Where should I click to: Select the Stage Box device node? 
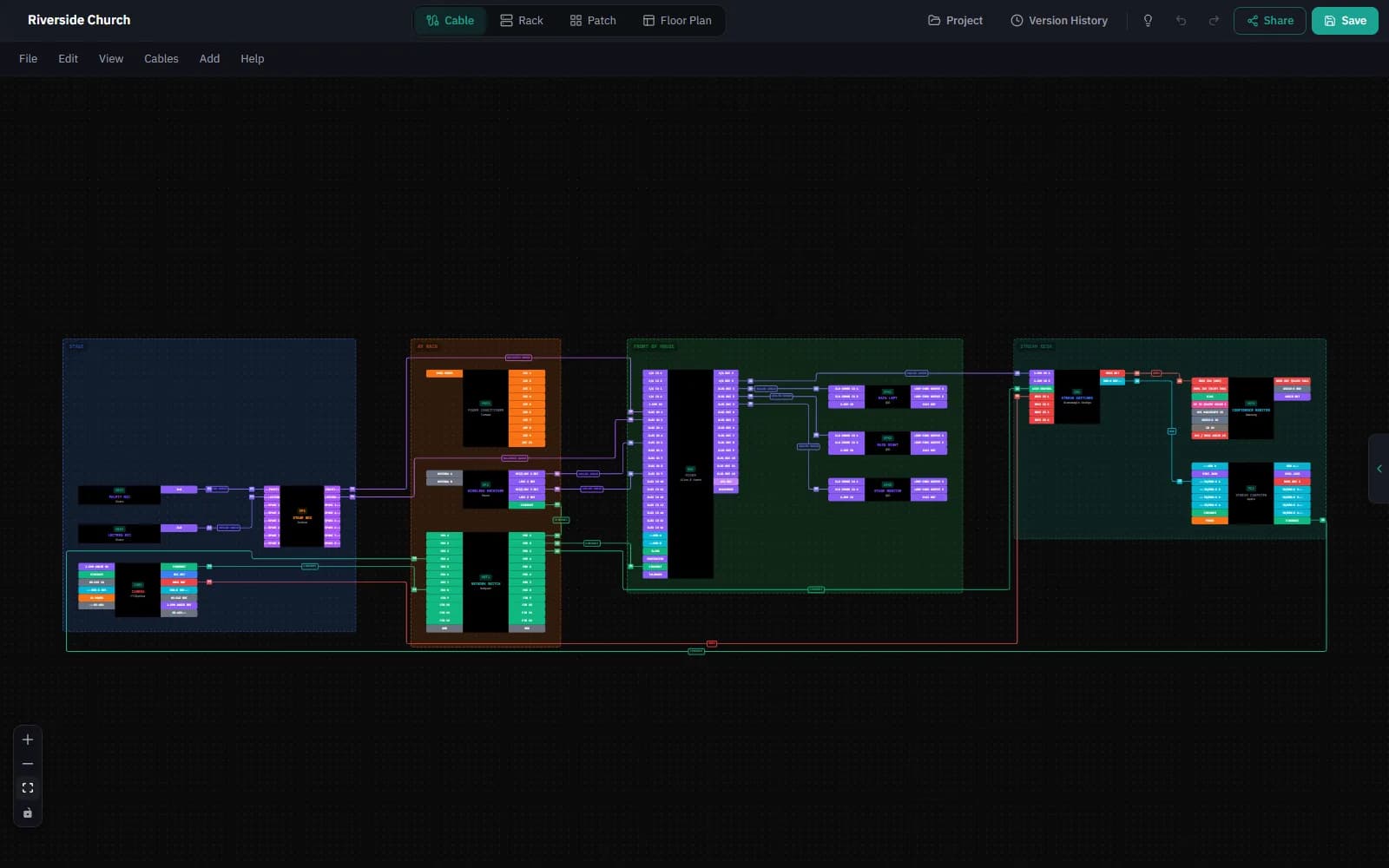302,516
